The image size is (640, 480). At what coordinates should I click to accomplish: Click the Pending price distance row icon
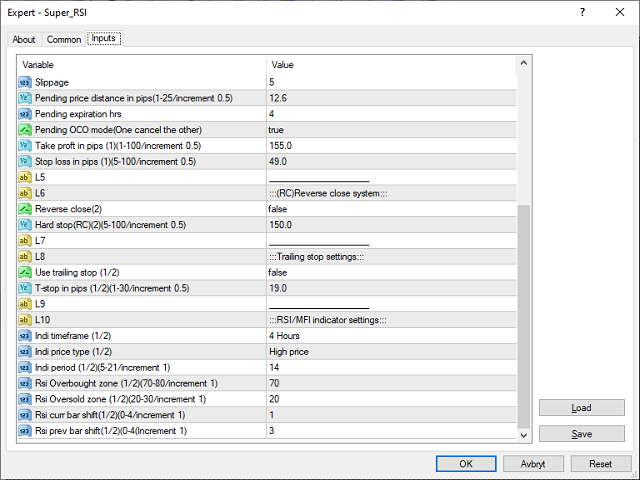[25, 98]
